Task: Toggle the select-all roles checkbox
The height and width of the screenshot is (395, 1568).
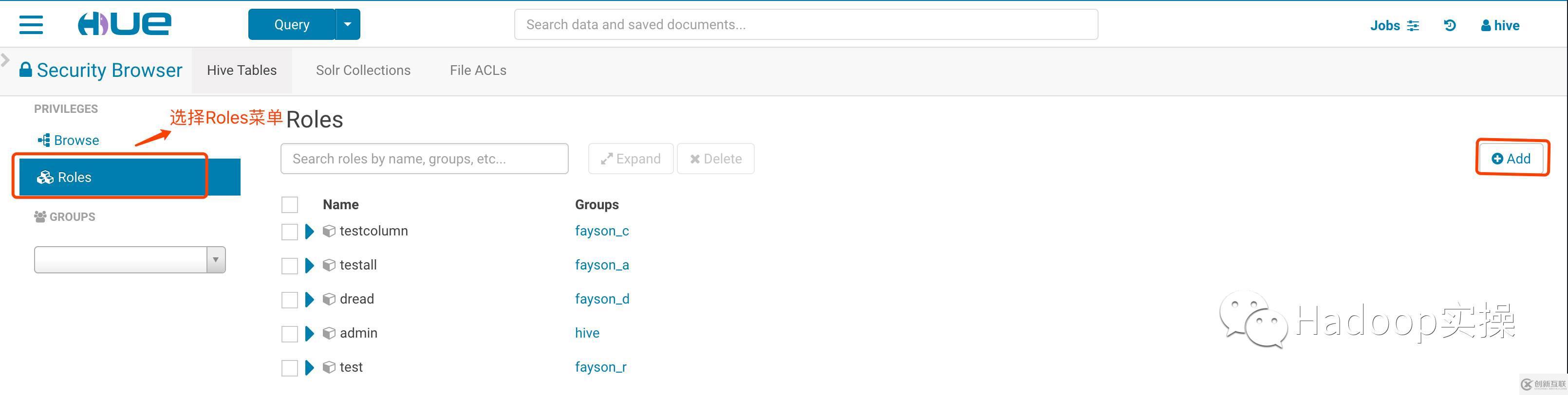Action: 290,205
